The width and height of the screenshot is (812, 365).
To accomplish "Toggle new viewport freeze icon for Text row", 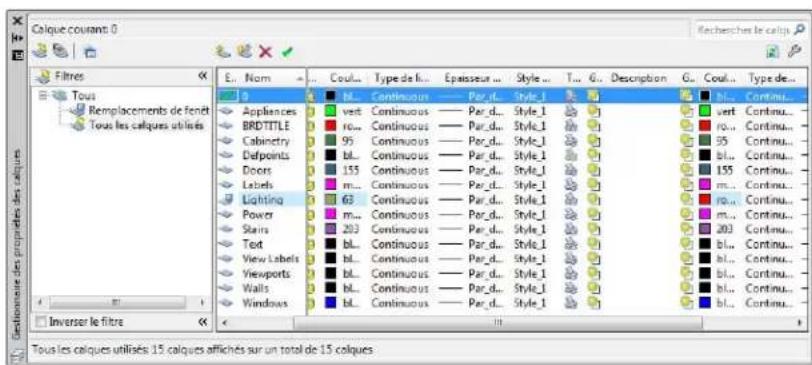I will coord(593,243).
